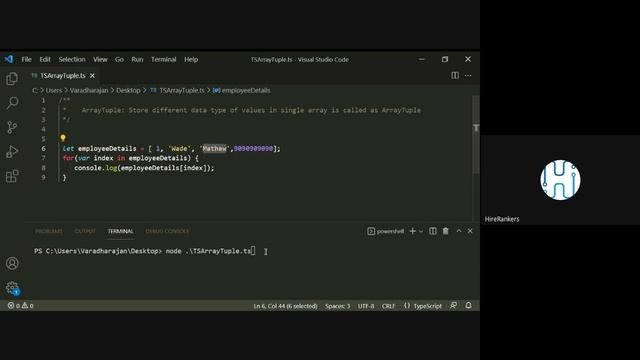Click the HireRankers participant avatar
This screenshot has width=640, height=360.
pyautogui.click(x=560, y=180)
